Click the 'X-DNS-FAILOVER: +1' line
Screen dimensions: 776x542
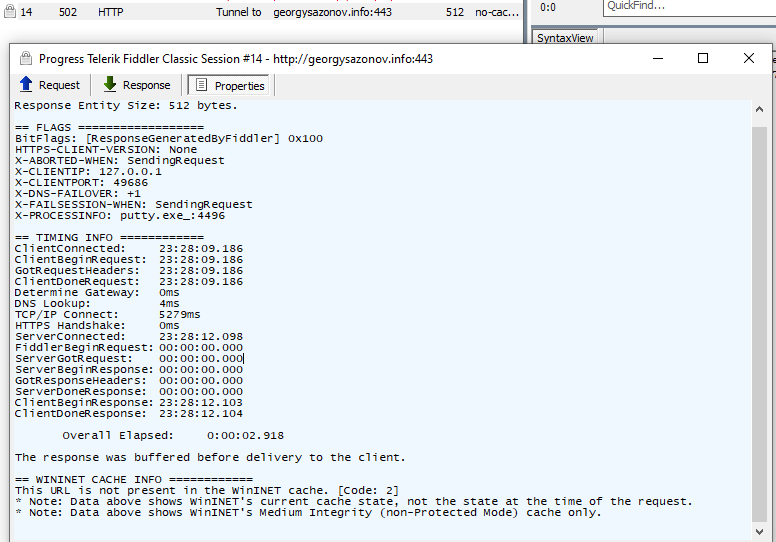click(78, 194)
